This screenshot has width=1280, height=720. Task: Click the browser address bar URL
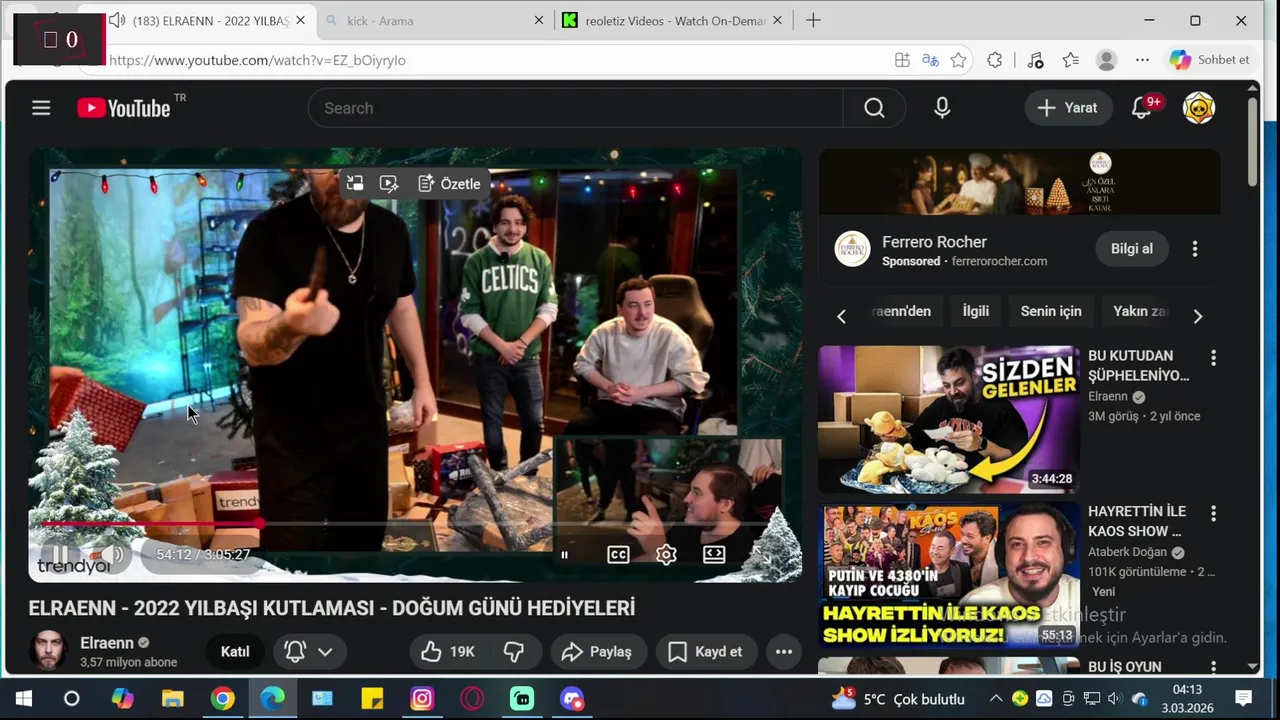257,60
